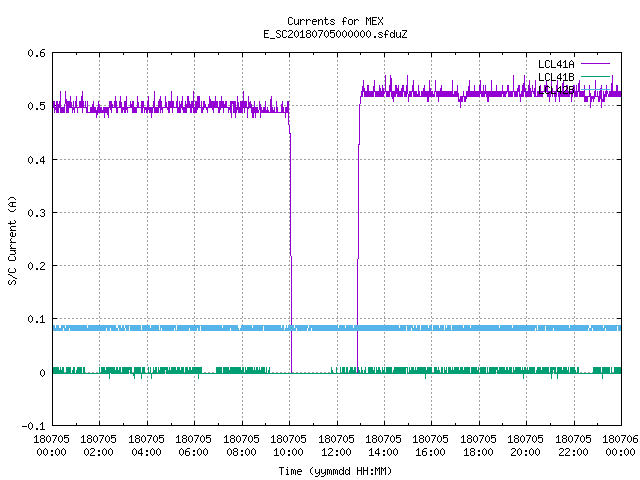Click the x-axis tick label 180705 02:00
640x480 pixels.
[99, 446]
